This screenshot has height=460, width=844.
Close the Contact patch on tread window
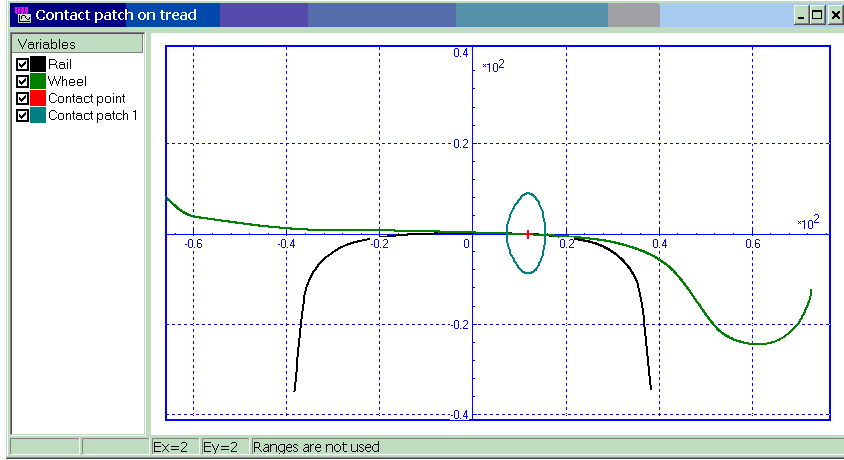pyautogui.click(x=835, y=15)
